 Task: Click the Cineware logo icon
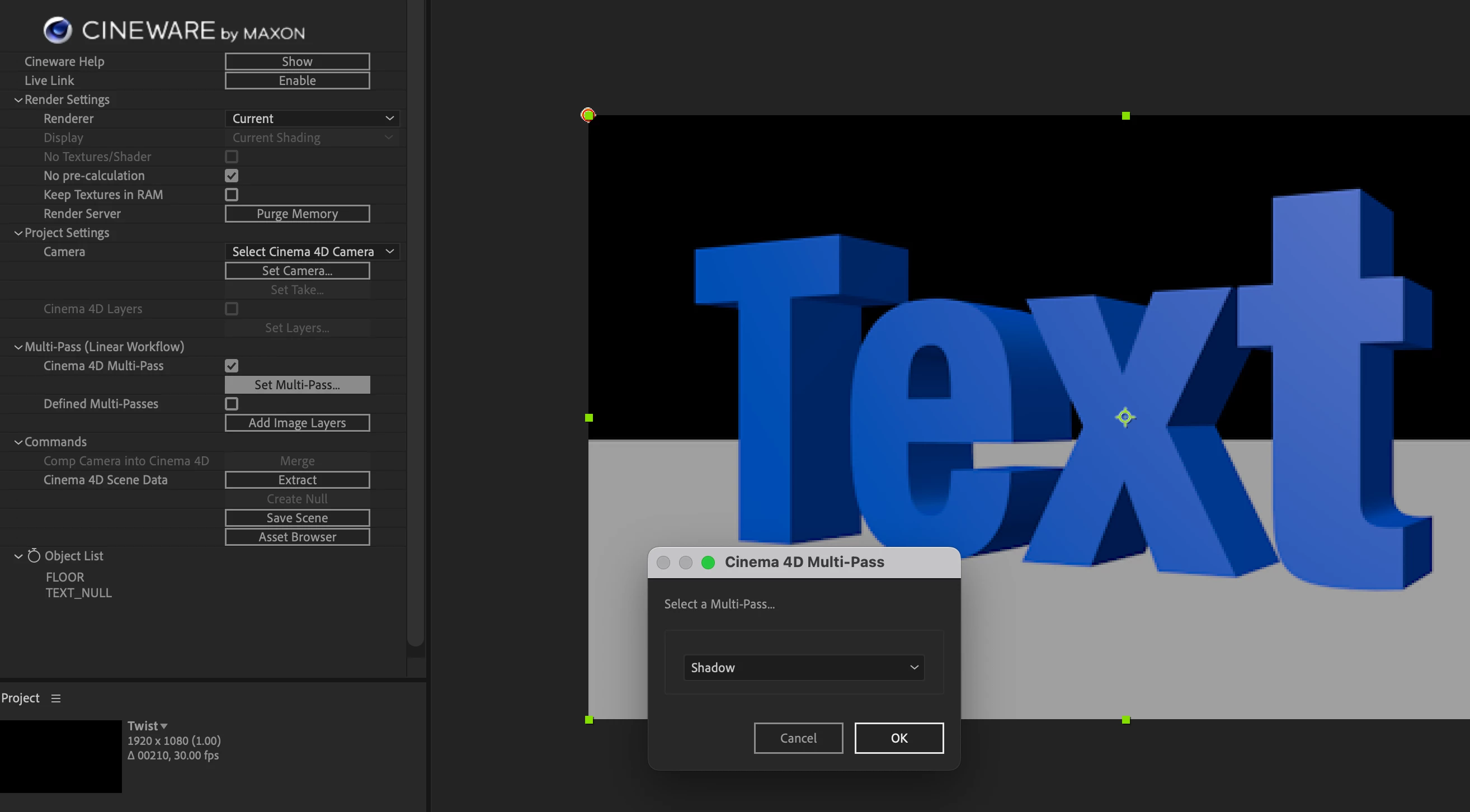pos(58,30)
